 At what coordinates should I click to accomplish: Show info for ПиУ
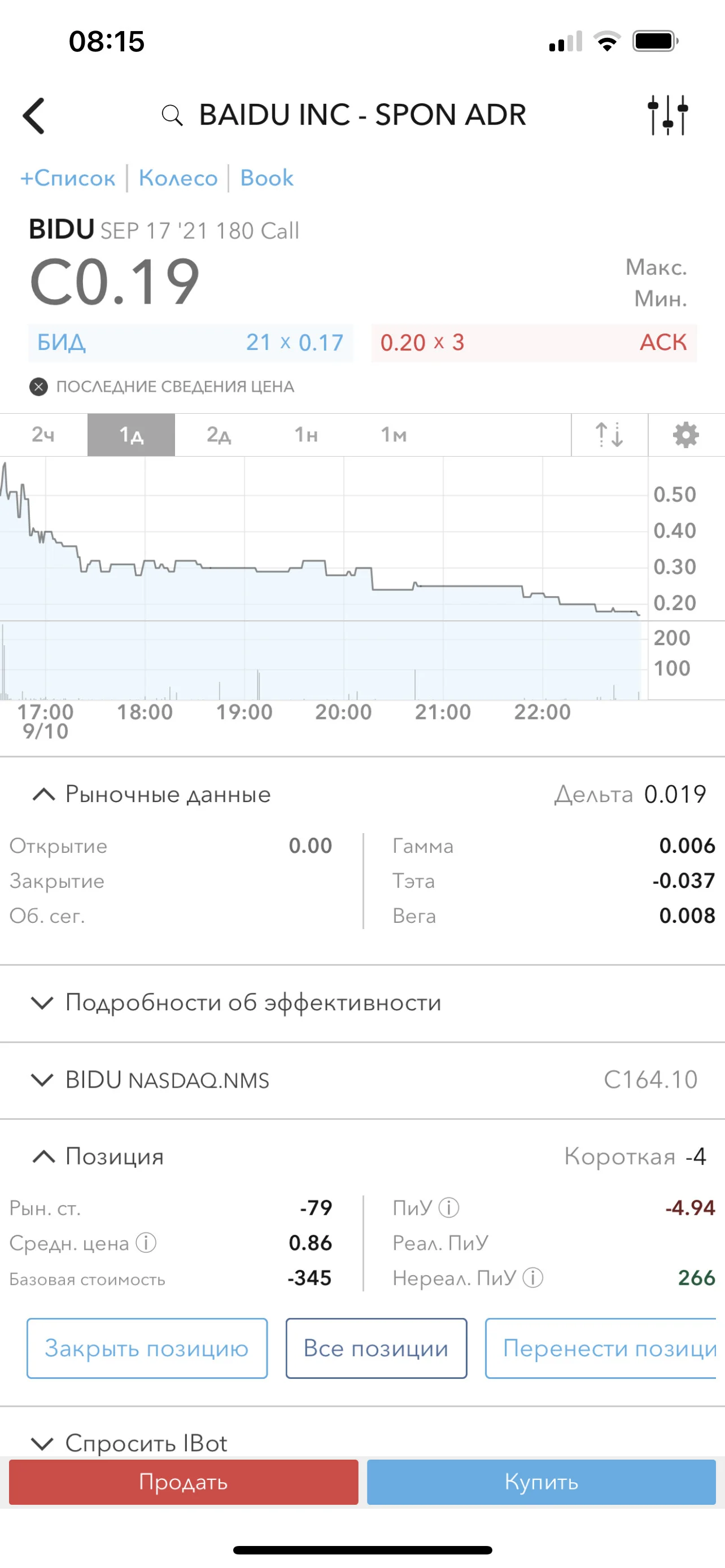(449, 1208)
